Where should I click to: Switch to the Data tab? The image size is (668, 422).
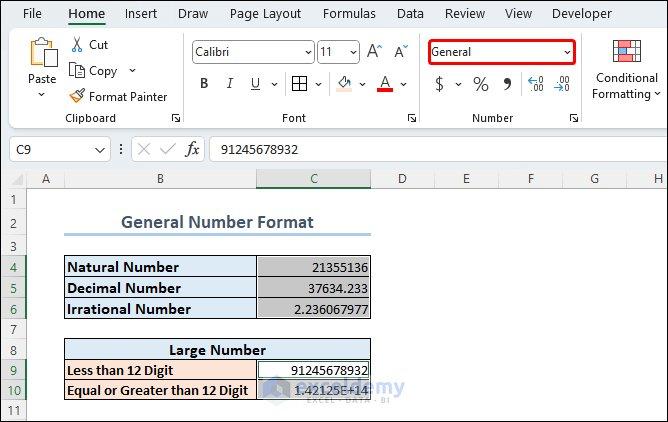pos(410,14)
